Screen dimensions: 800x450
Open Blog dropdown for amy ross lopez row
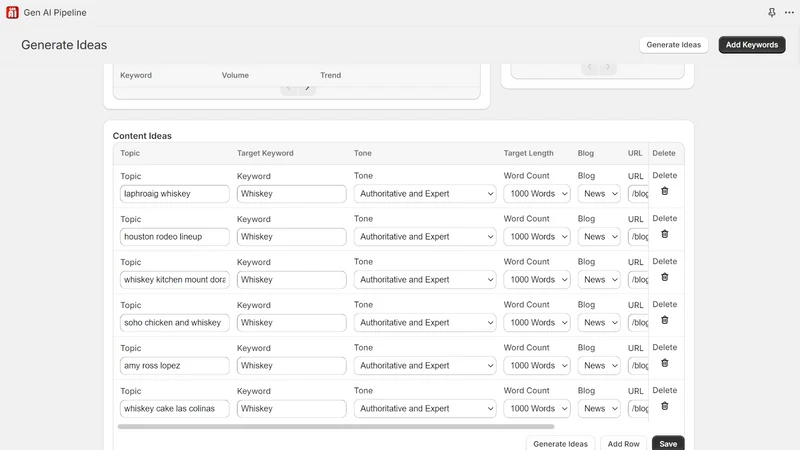[599, 365]
